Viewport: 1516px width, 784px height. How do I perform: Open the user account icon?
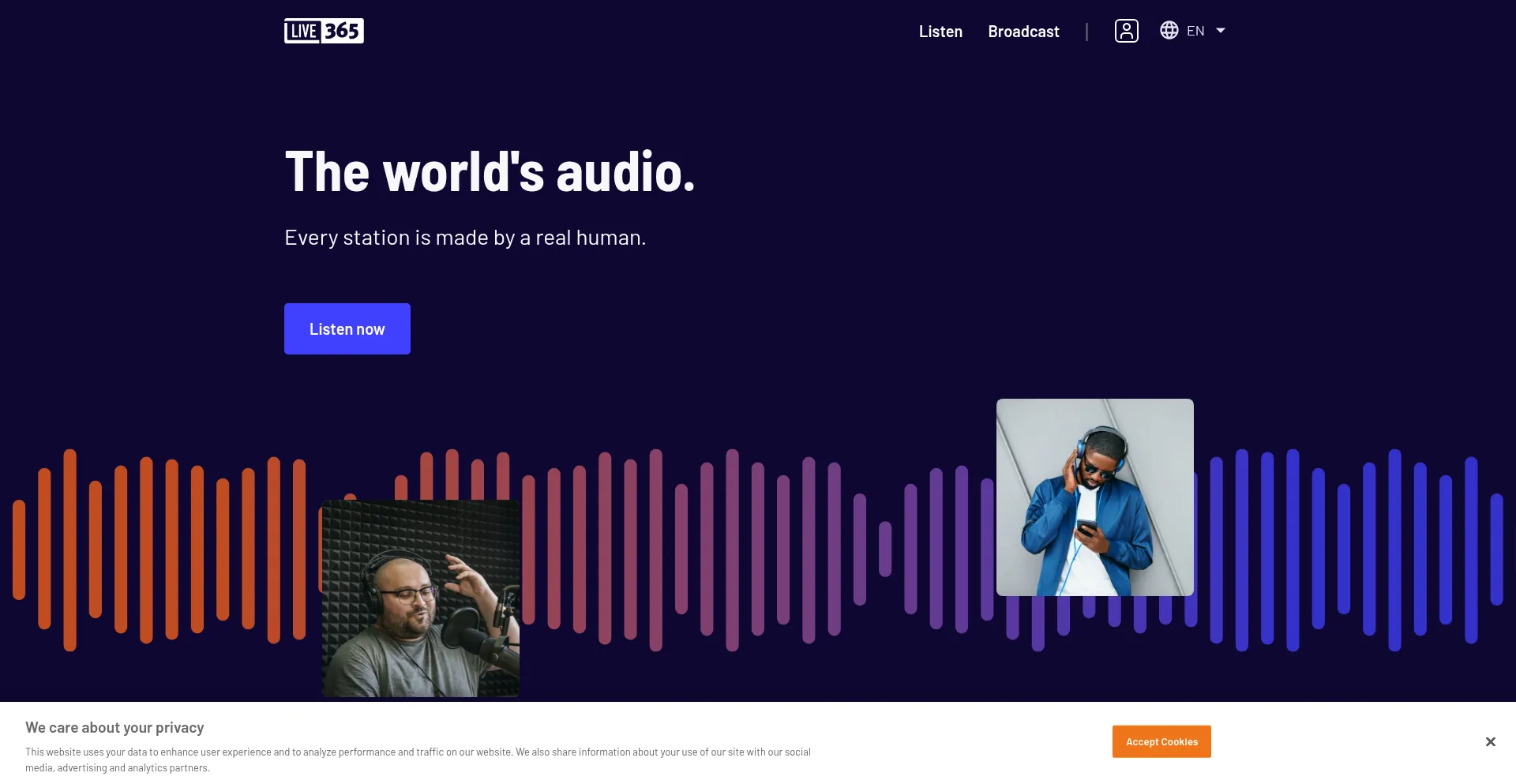tap(1126, 31)
